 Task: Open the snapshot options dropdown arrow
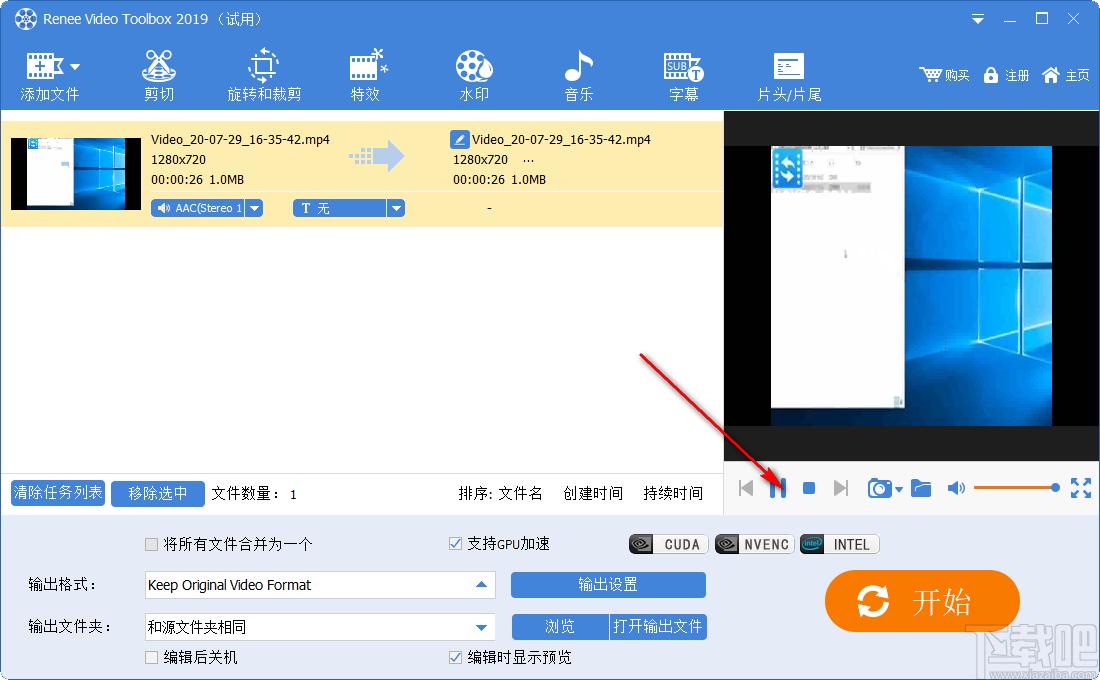[x=899, y=490]
